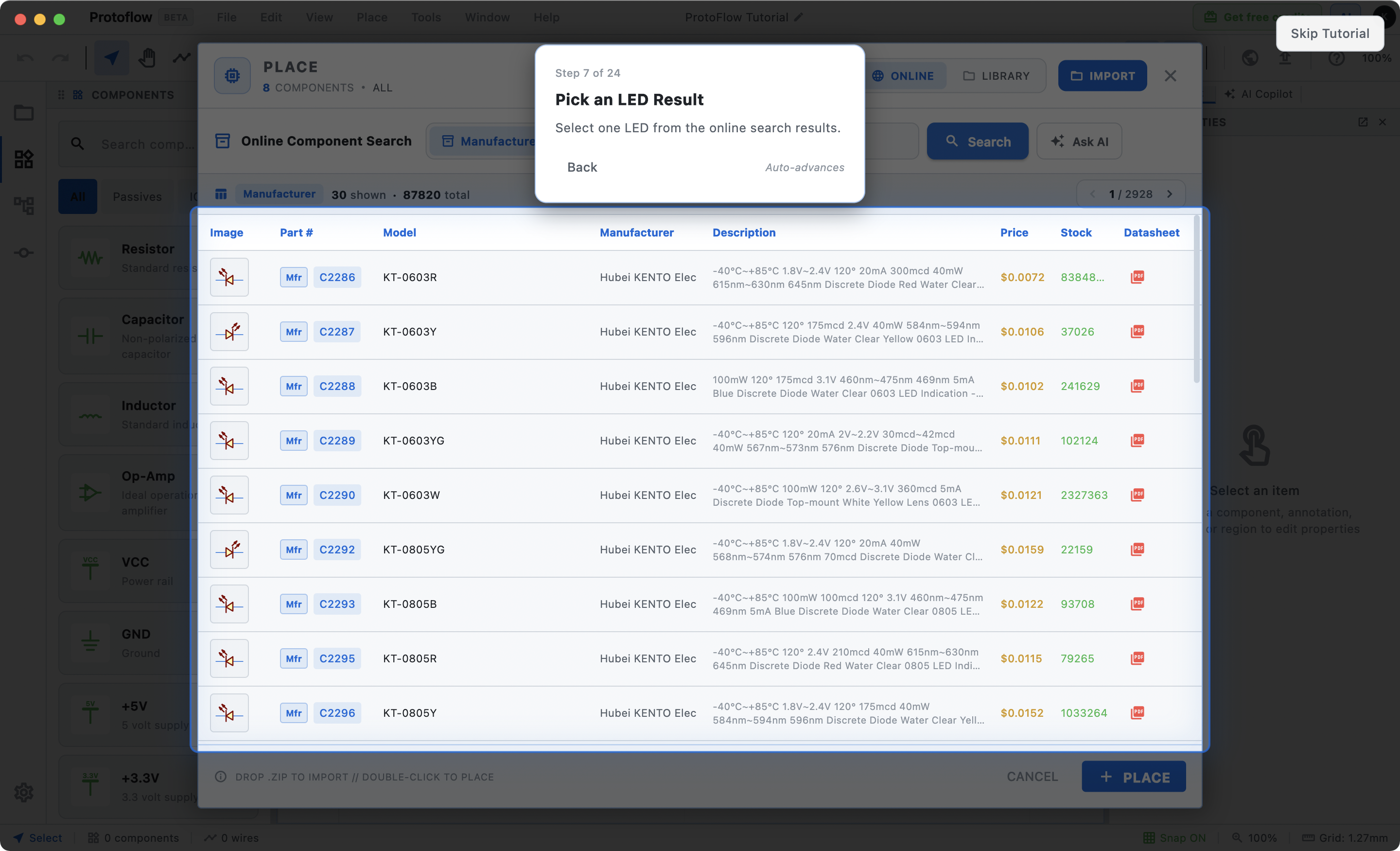Click the blue Search button
This screenshot has height=851, width=1400.
click(977, 142)
